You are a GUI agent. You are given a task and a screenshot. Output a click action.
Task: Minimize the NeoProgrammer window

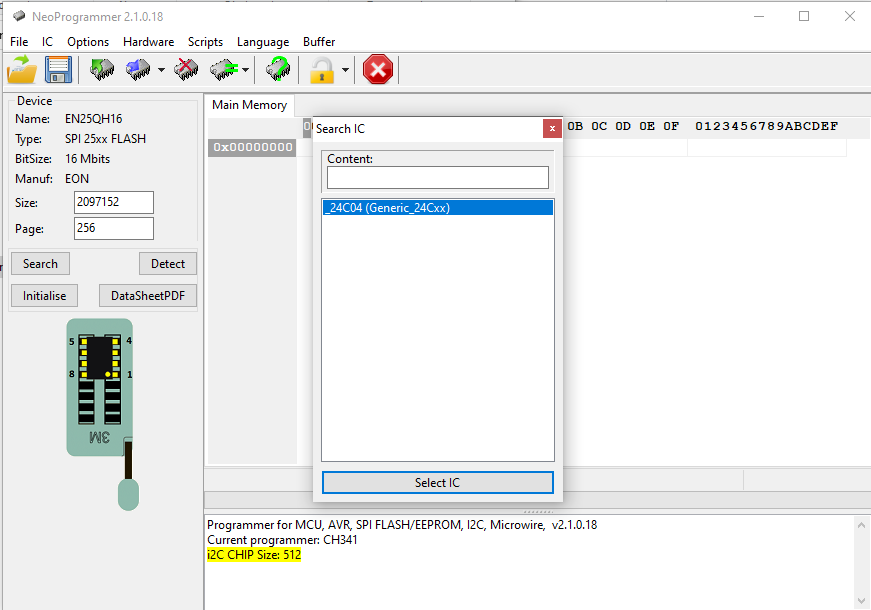pos(759,16)
